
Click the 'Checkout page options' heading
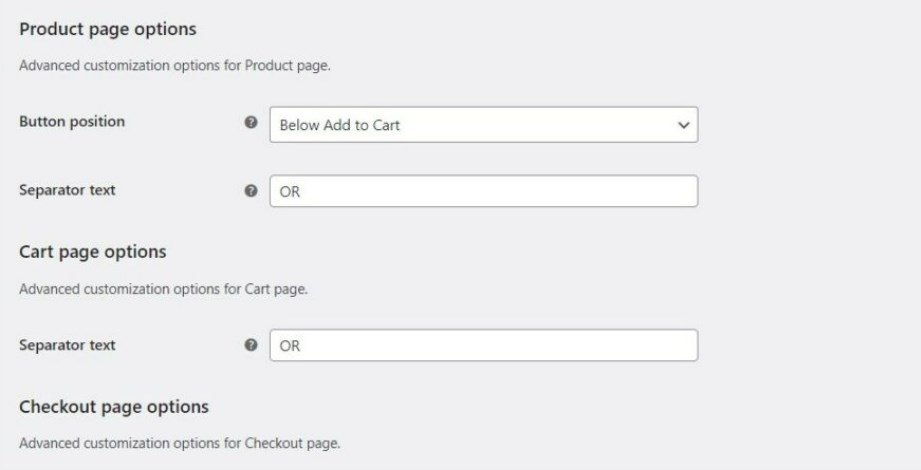[x=113, y=407]
